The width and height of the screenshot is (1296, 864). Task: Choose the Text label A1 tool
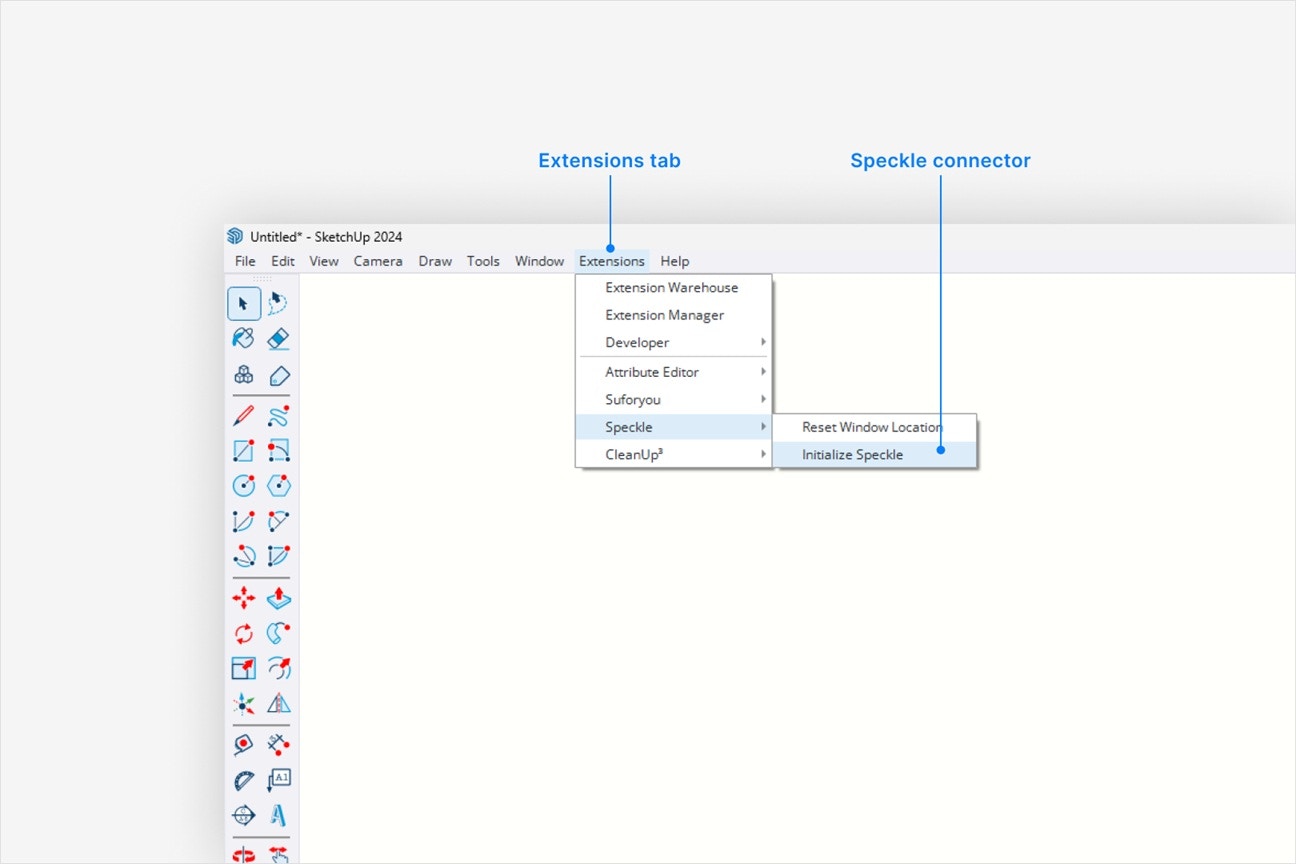(279, 780)
